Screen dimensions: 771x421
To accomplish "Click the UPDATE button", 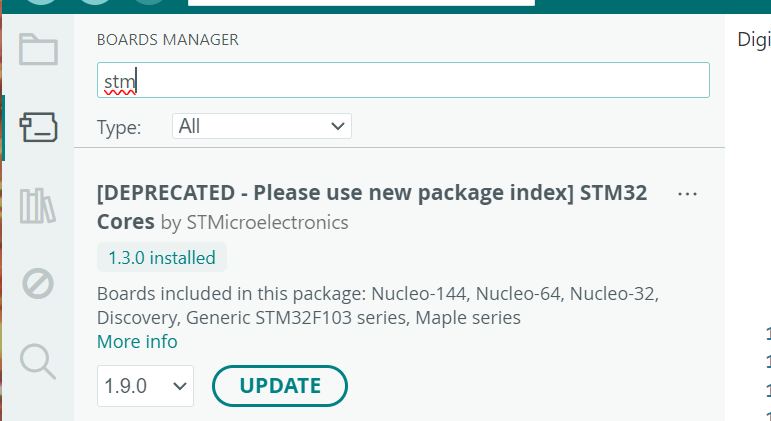I will [280, 386].
